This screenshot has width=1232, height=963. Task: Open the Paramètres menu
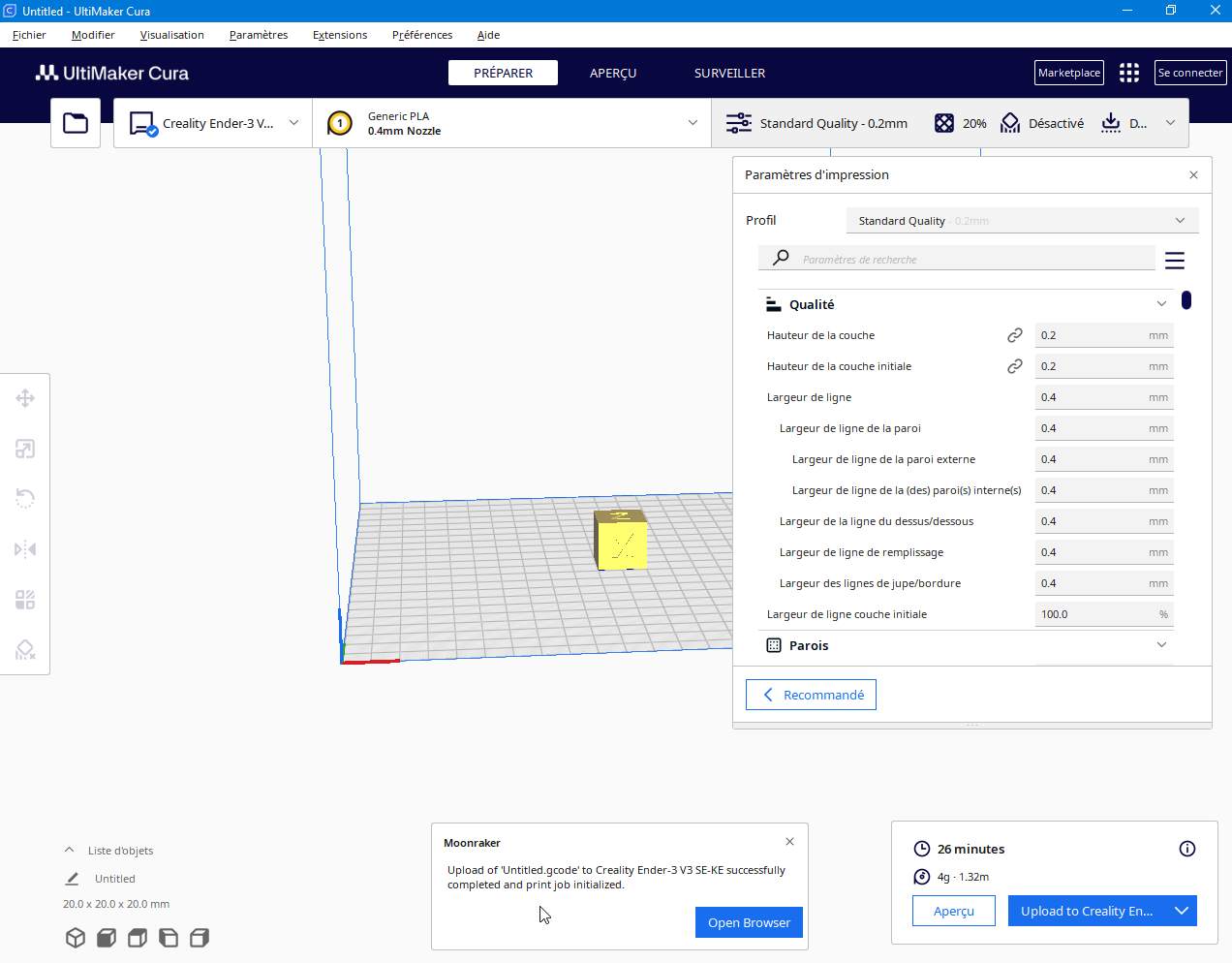[x=259, y=35]
